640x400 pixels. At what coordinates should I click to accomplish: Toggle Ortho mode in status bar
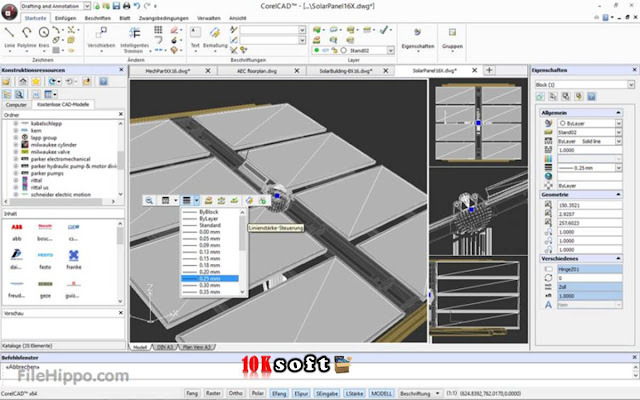tap(236, 393)
